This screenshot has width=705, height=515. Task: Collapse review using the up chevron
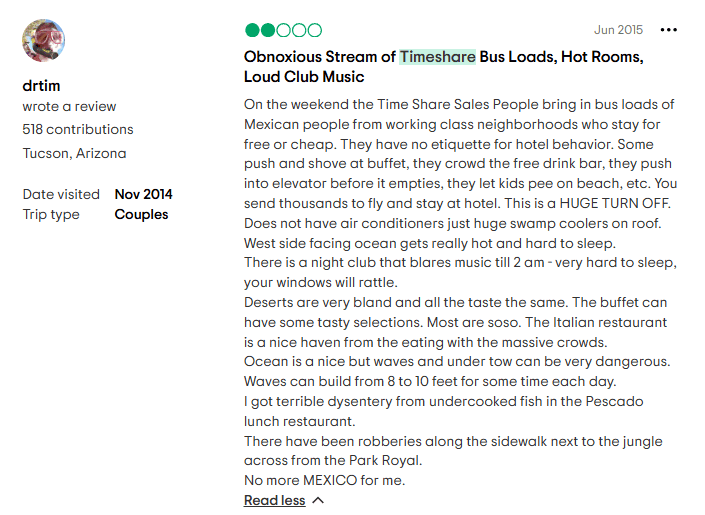tap(318, 500)
